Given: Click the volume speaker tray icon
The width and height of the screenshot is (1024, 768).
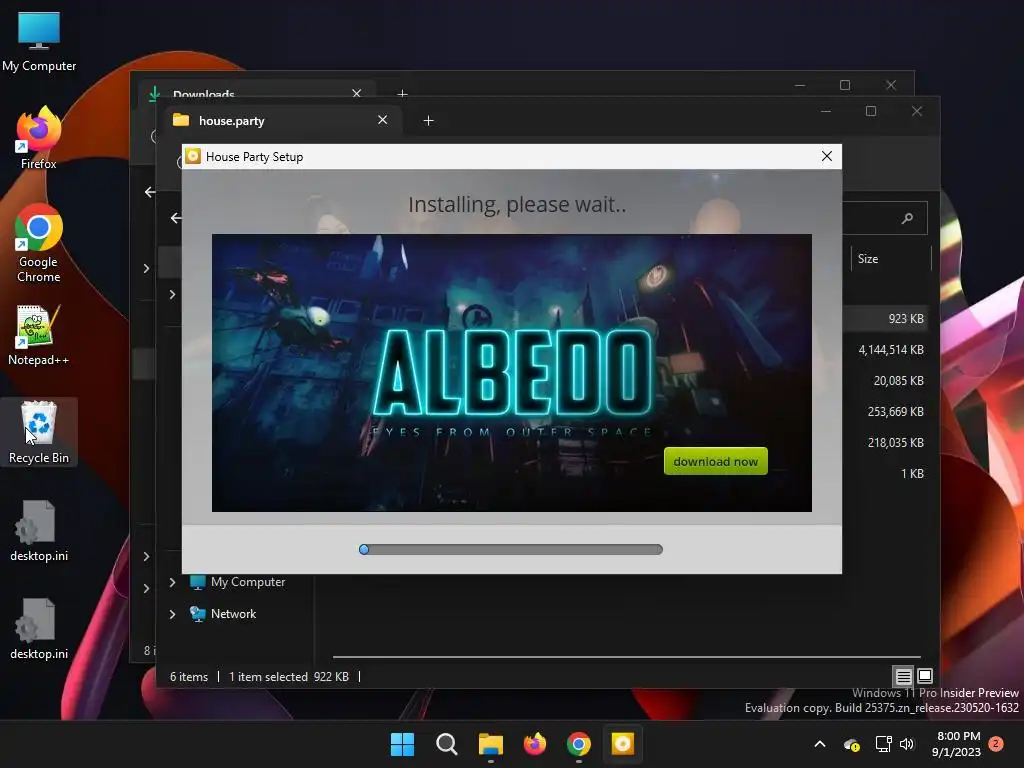Looking at the screenshot, I should [906, 744].
